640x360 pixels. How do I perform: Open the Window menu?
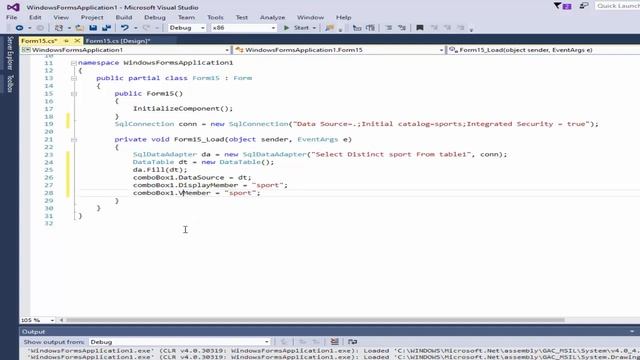pyautogui.click(x=310, y=17)
